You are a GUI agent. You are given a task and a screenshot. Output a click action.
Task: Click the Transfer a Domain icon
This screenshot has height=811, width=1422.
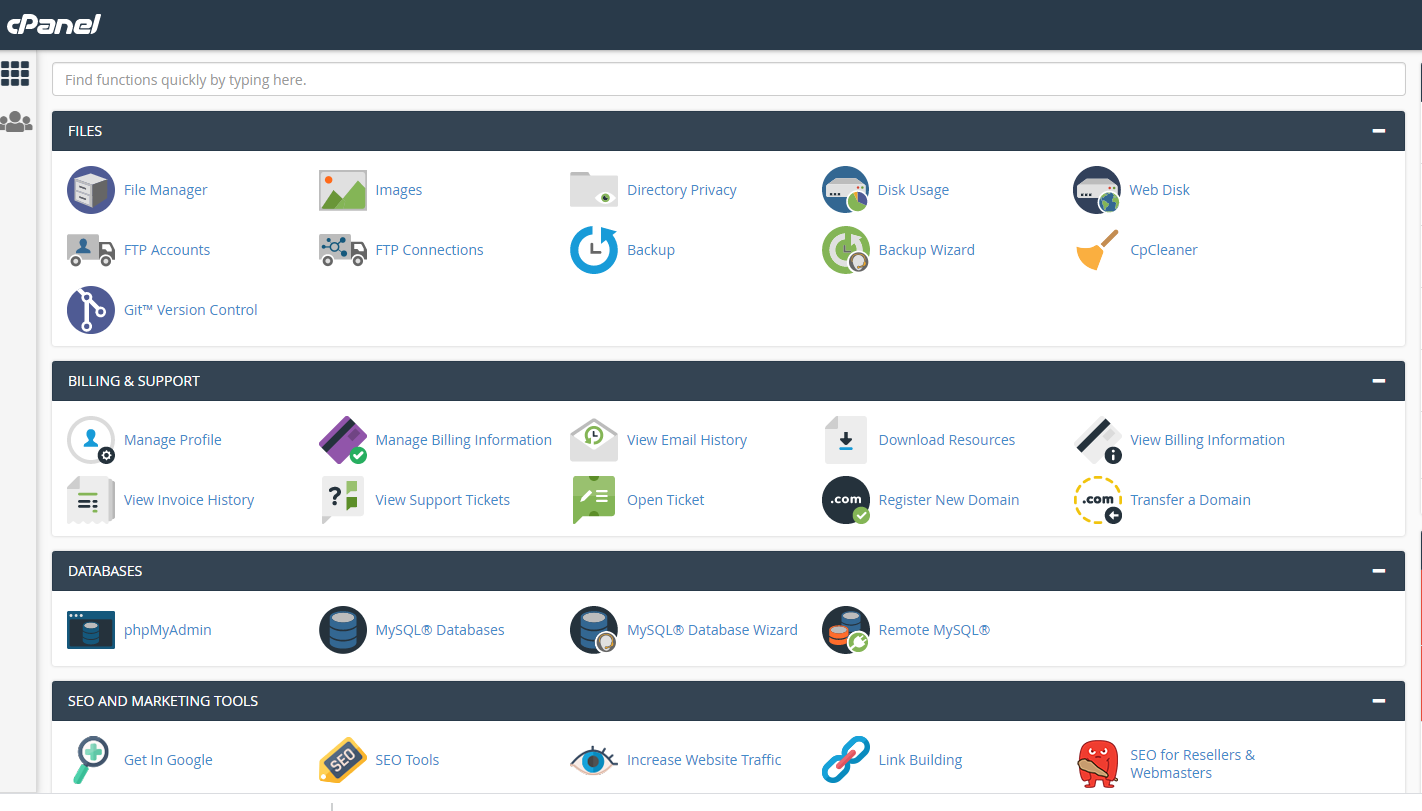tap(1097, 500)
